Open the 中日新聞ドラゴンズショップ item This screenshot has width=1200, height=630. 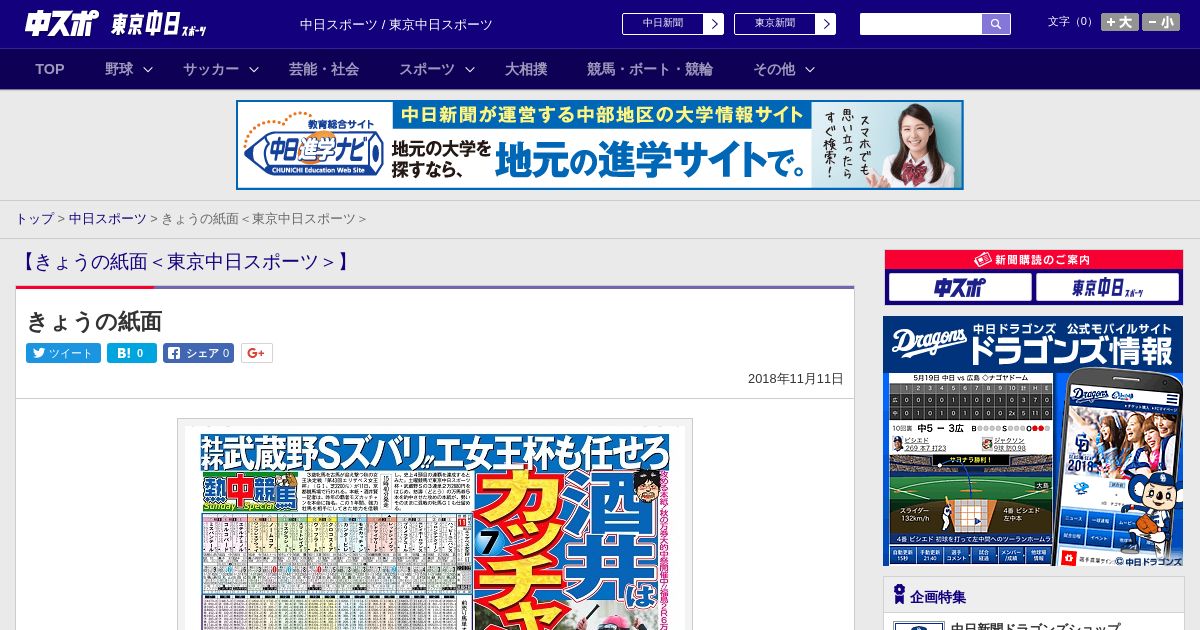click(x=1035, y=626)
